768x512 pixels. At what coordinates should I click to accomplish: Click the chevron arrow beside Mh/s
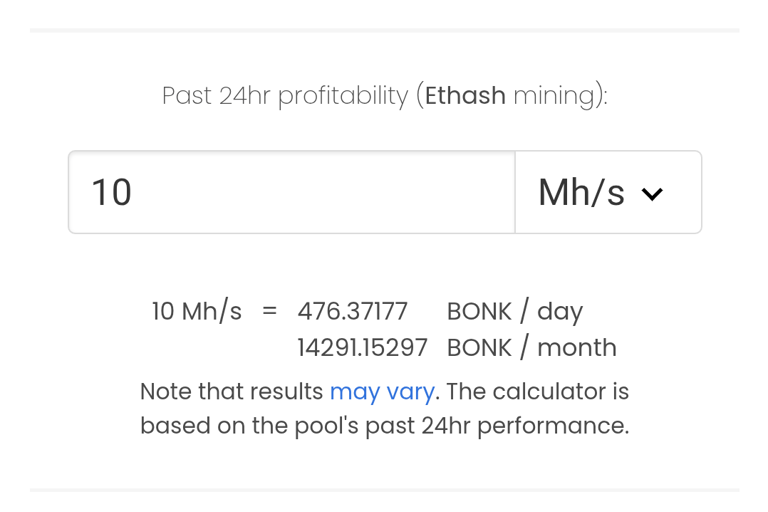pyautogui.click(x=652, y=194)
